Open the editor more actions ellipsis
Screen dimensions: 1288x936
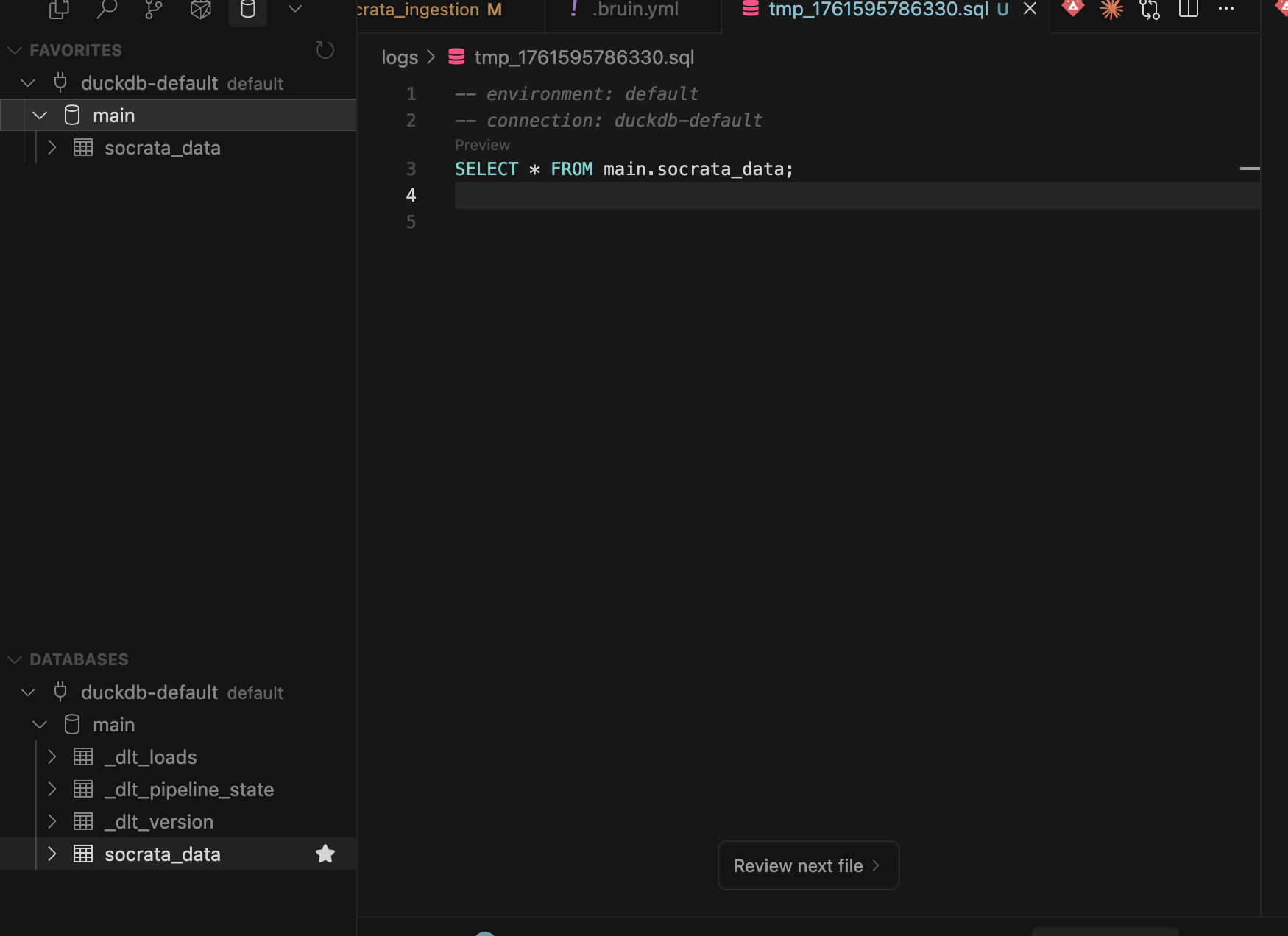click(x=1225, y=9)
